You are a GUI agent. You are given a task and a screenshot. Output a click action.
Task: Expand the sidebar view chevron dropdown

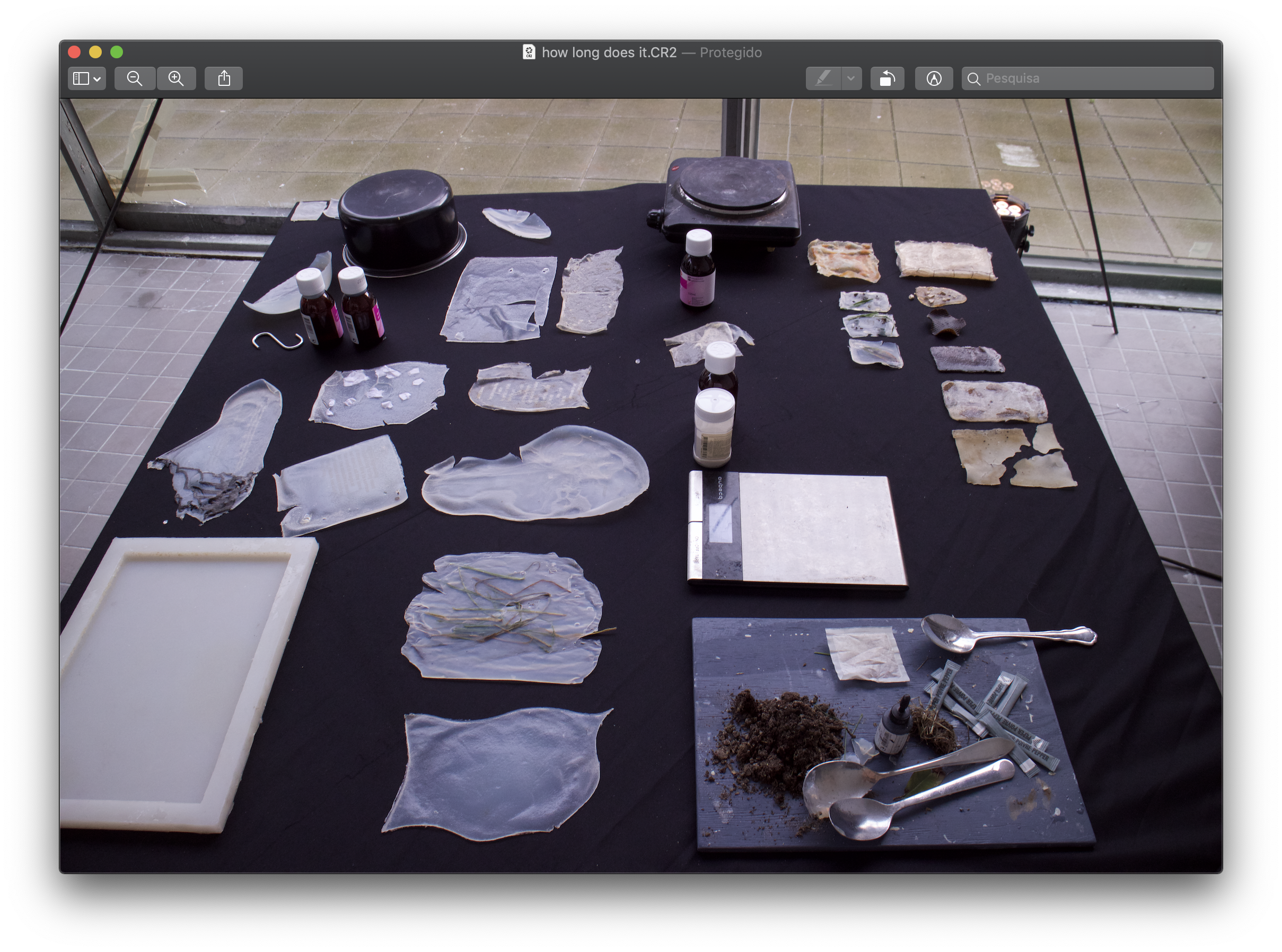[x=98, y=79]
